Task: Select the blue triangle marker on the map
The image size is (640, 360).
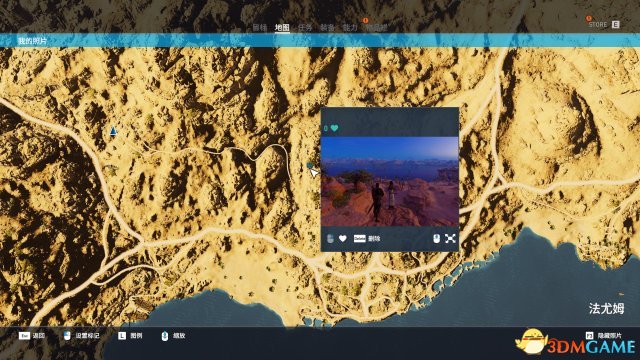Action: point(113,131)
